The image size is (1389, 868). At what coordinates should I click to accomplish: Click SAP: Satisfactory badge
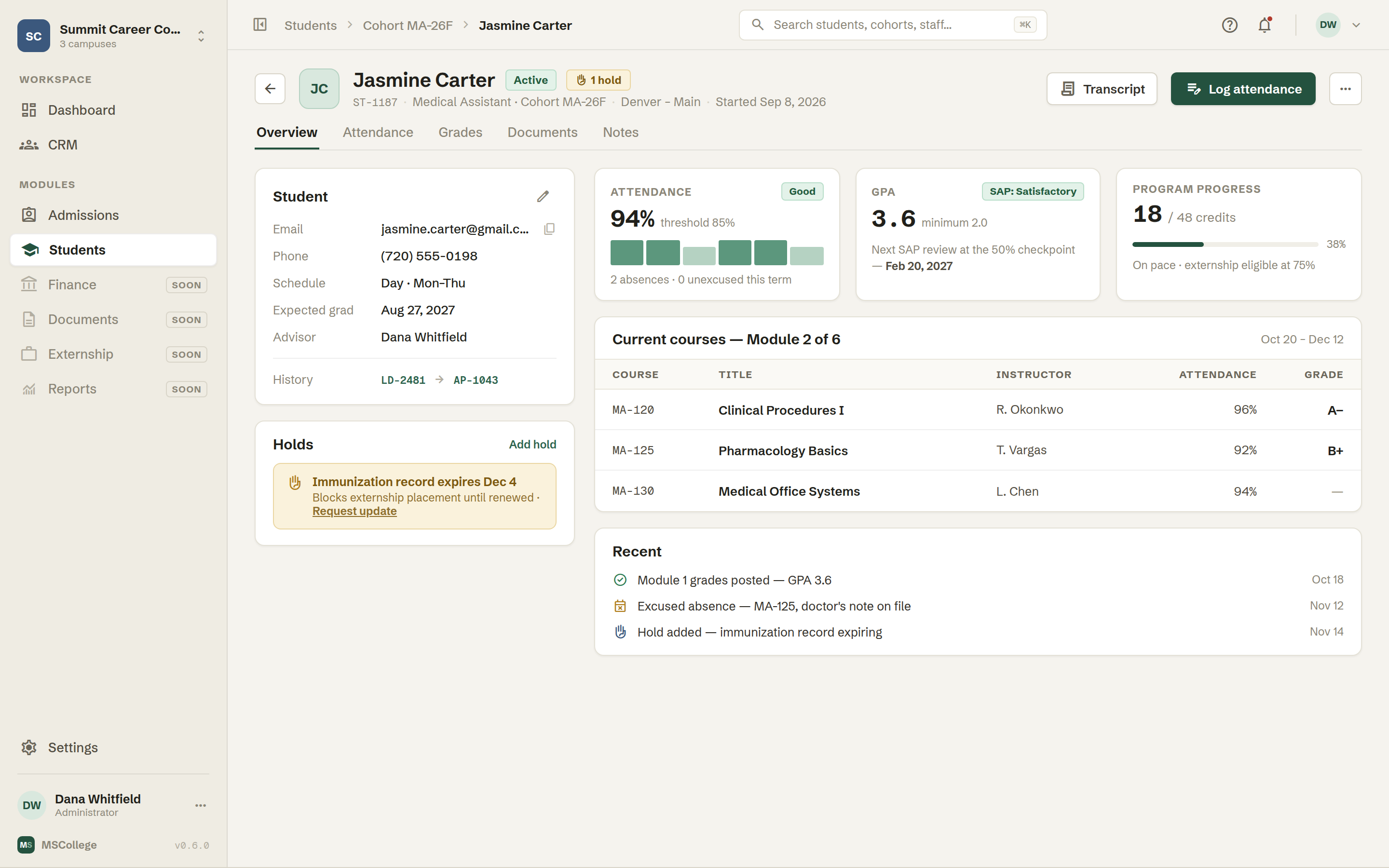[x=1033, y=191]
